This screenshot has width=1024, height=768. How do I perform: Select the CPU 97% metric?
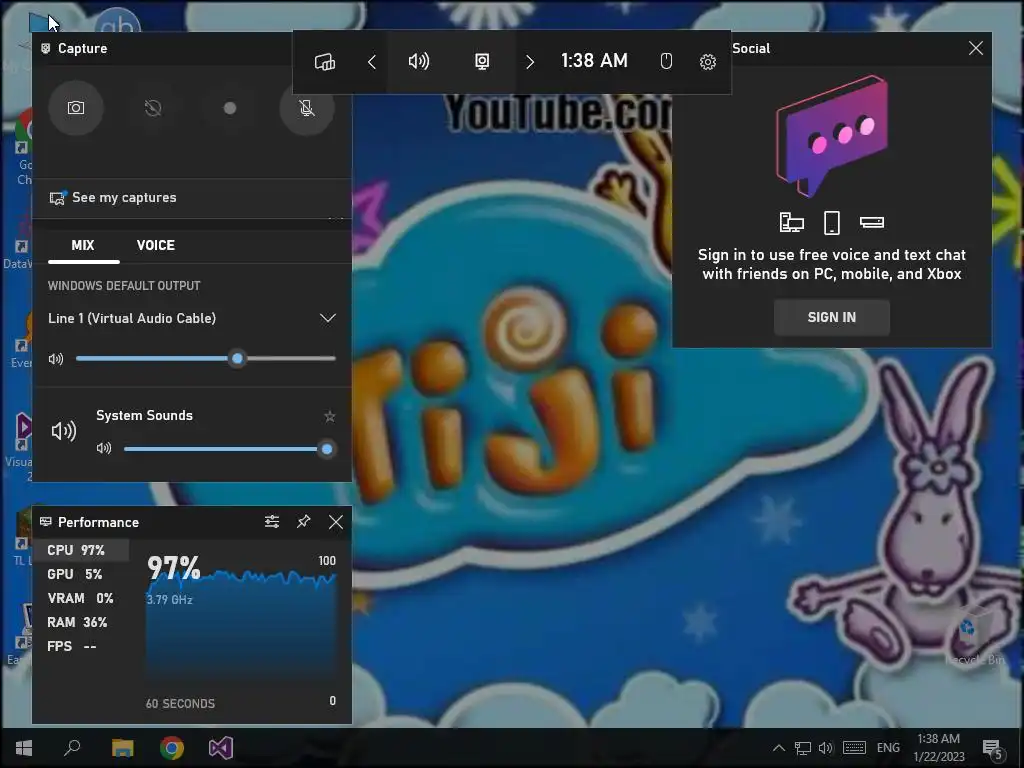tap(80, 551)
